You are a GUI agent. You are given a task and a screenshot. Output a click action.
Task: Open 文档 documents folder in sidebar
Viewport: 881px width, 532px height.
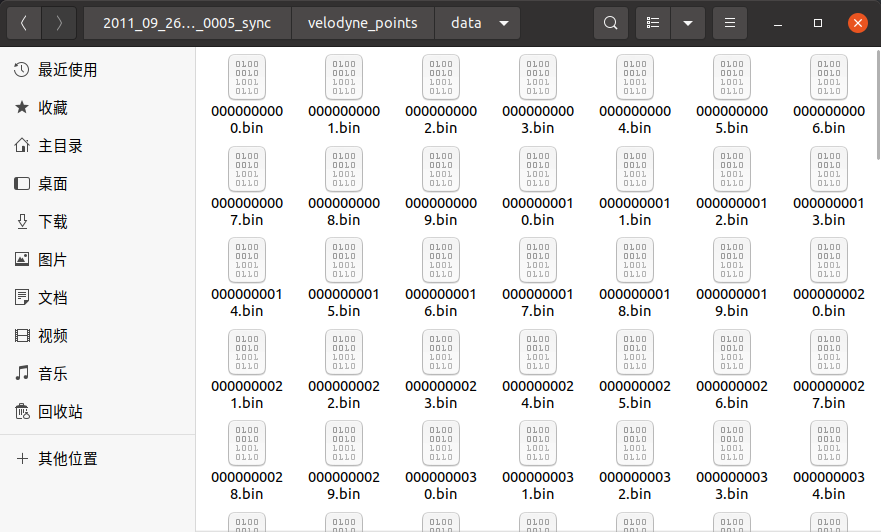(98, 298)
